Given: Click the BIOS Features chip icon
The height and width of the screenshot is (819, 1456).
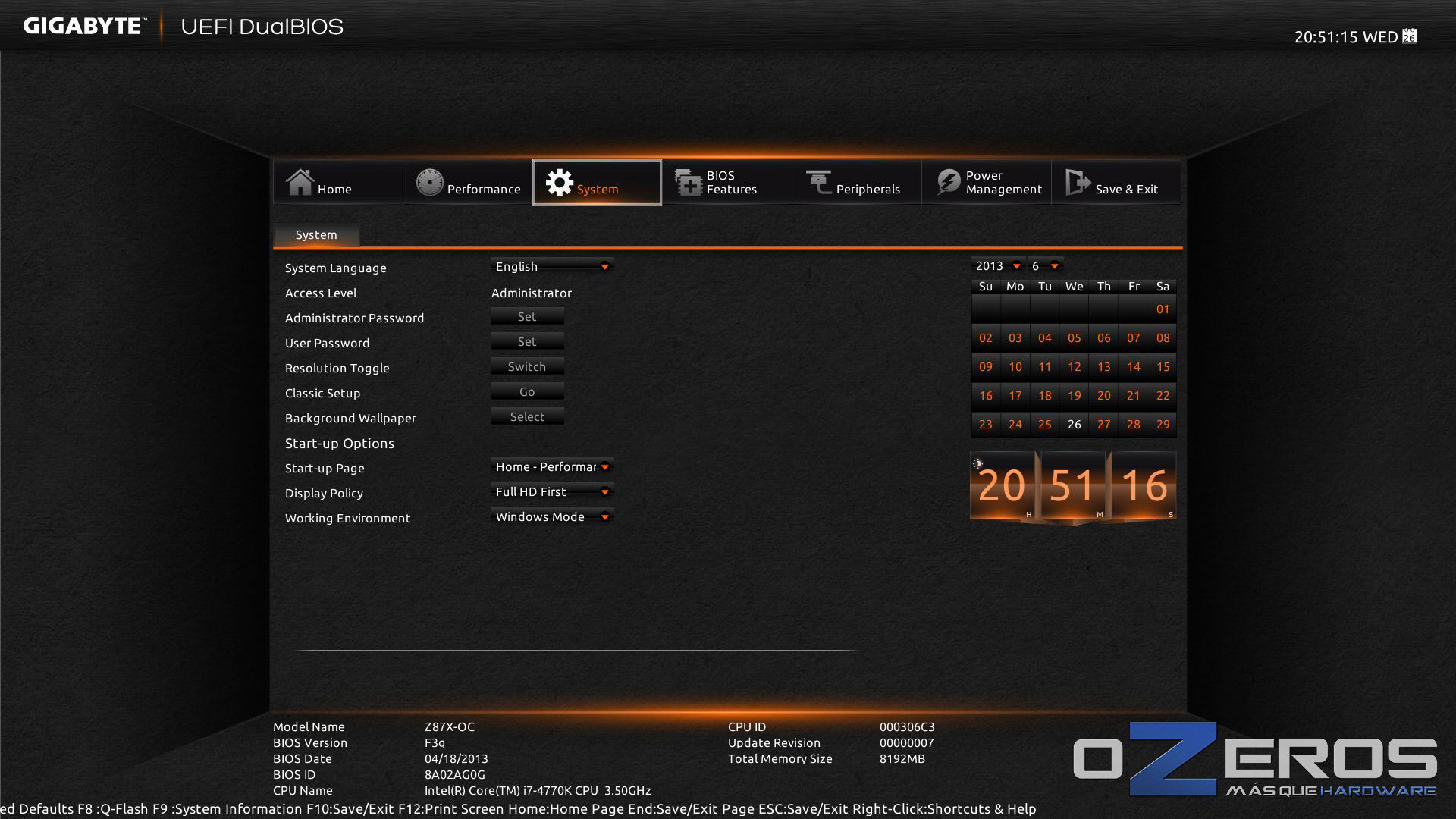Looking at the screenshot, I should click(689, 183).
